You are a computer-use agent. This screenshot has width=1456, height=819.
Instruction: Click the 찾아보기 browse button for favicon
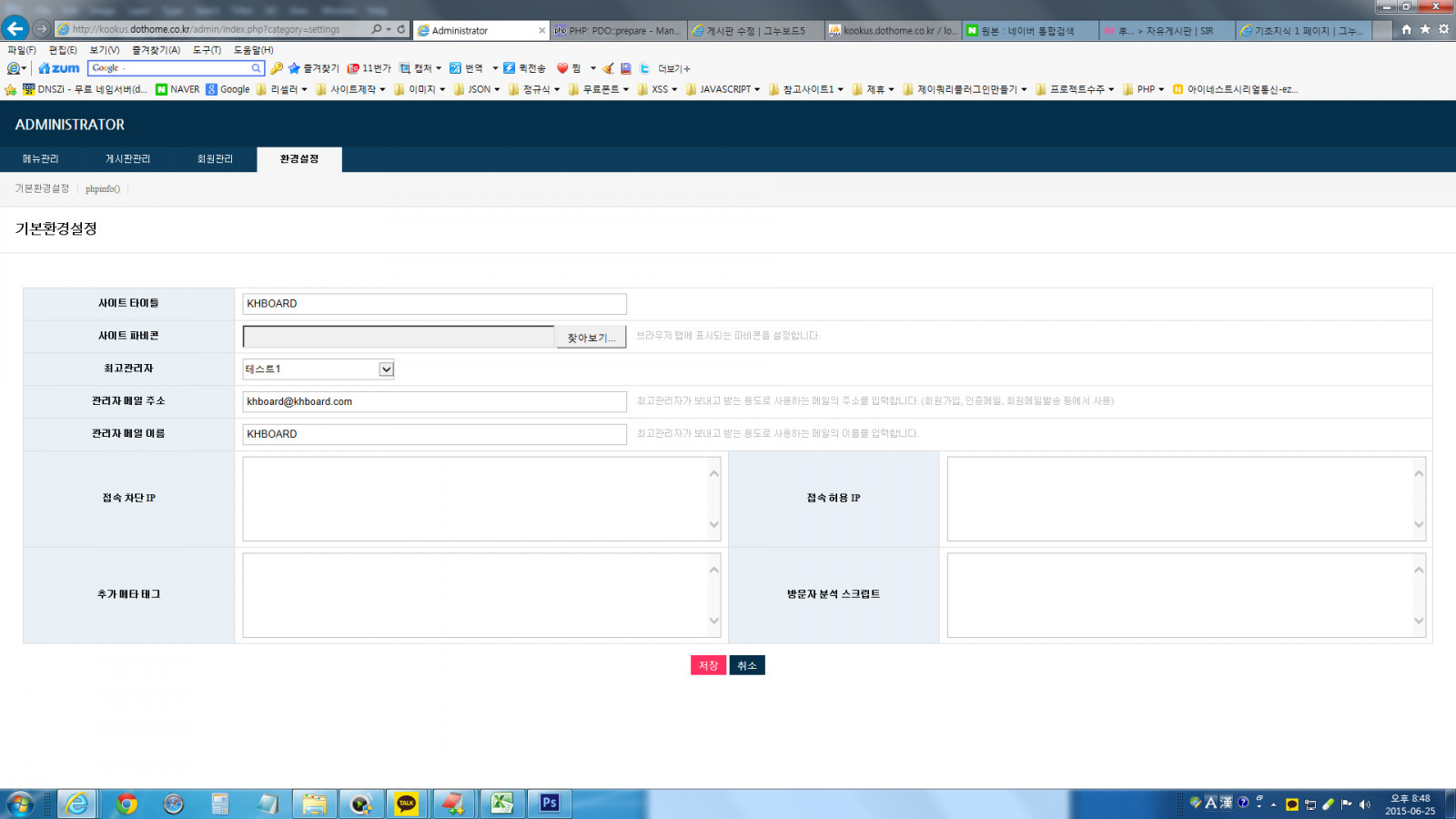click(x=591, y=338)
